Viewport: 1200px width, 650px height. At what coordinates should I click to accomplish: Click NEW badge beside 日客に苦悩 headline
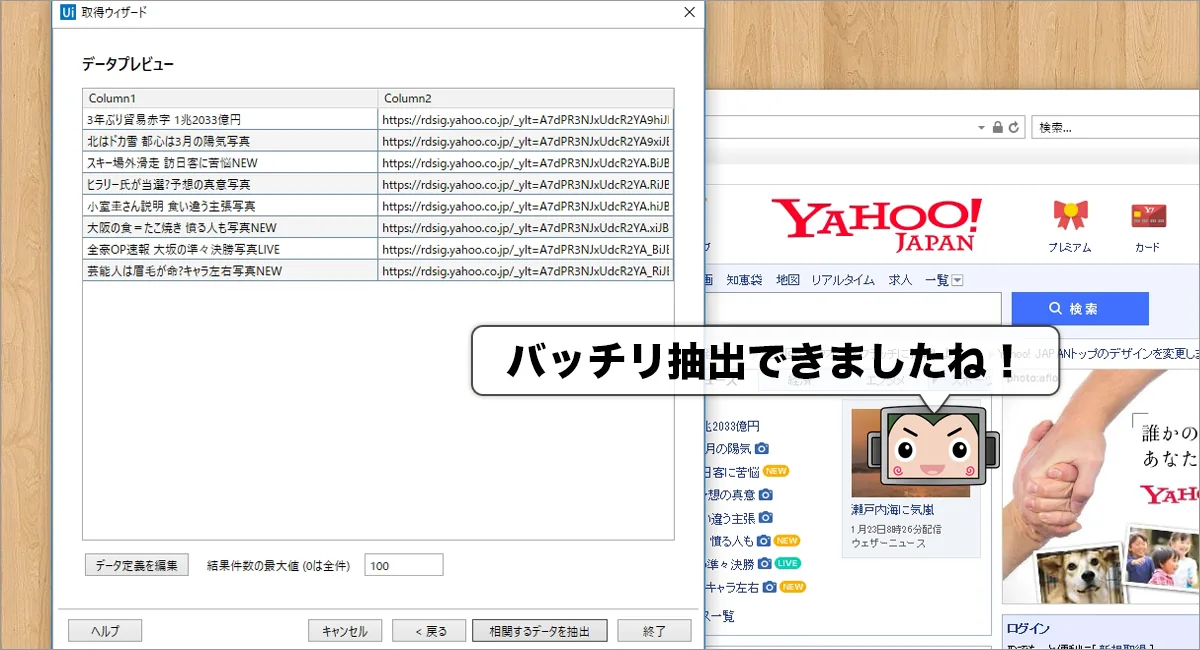pyautogui.click(x=777, y=471)
